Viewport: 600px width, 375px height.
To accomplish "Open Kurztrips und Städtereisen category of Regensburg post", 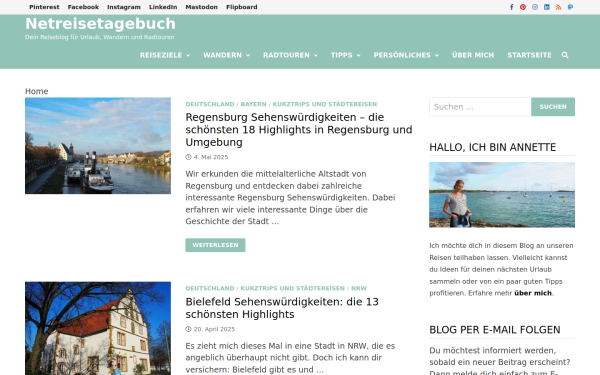I will coord(325,104).
